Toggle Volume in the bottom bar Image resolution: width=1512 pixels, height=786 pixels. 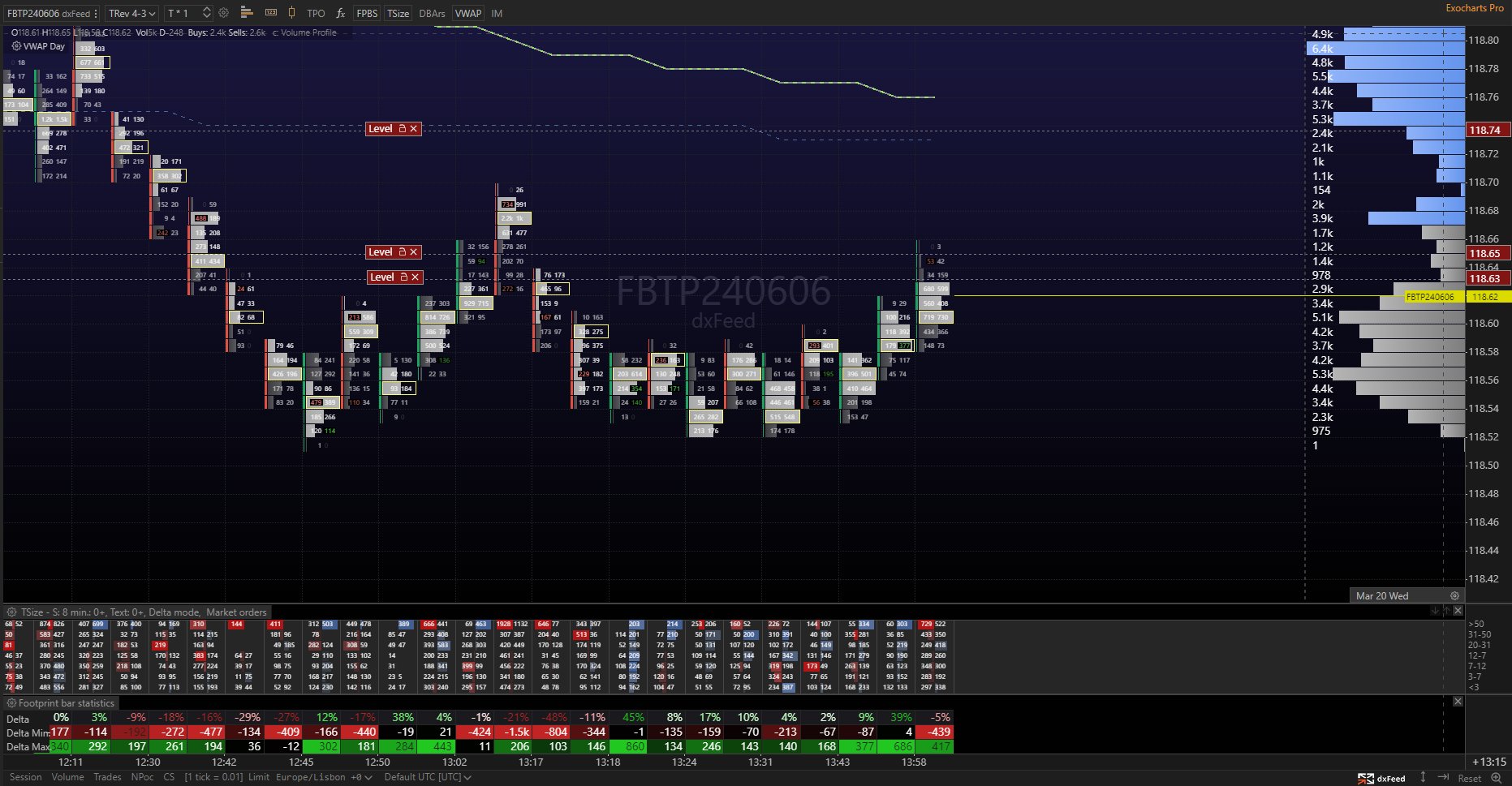click(x=67, y=777)
